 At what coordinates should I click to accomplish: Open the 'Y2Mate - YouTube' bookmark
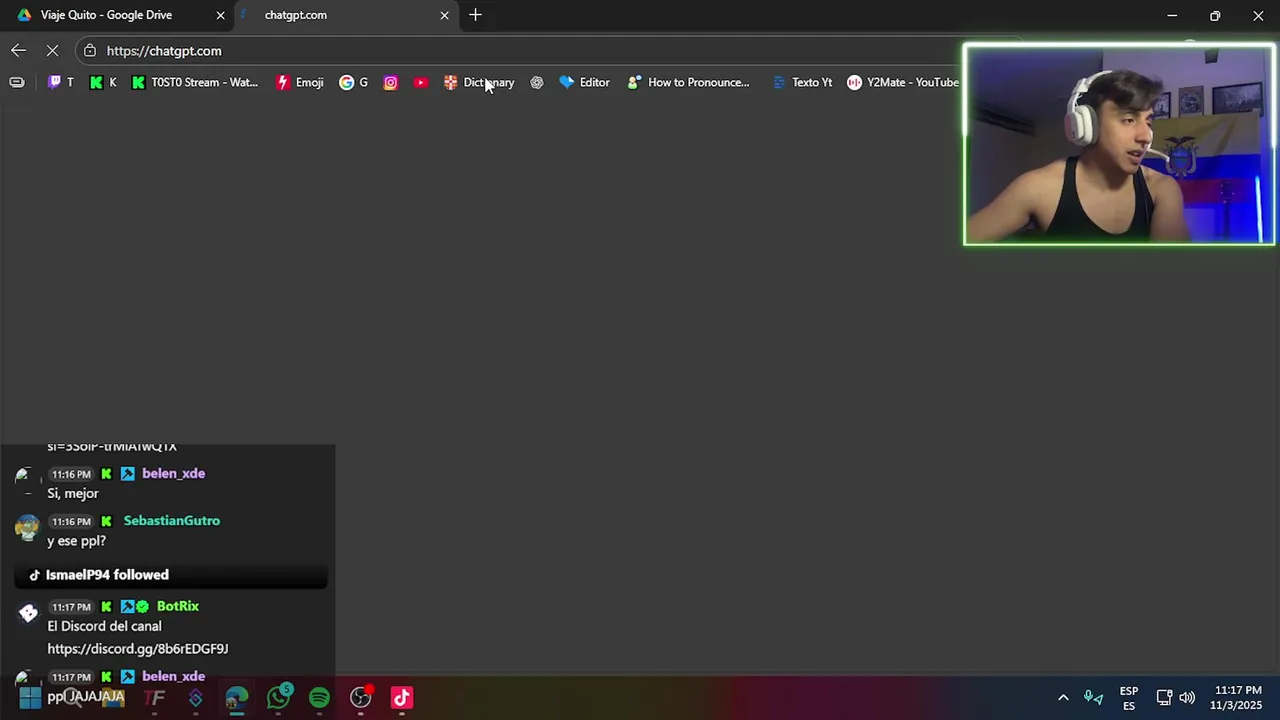[x=903, y=82]
